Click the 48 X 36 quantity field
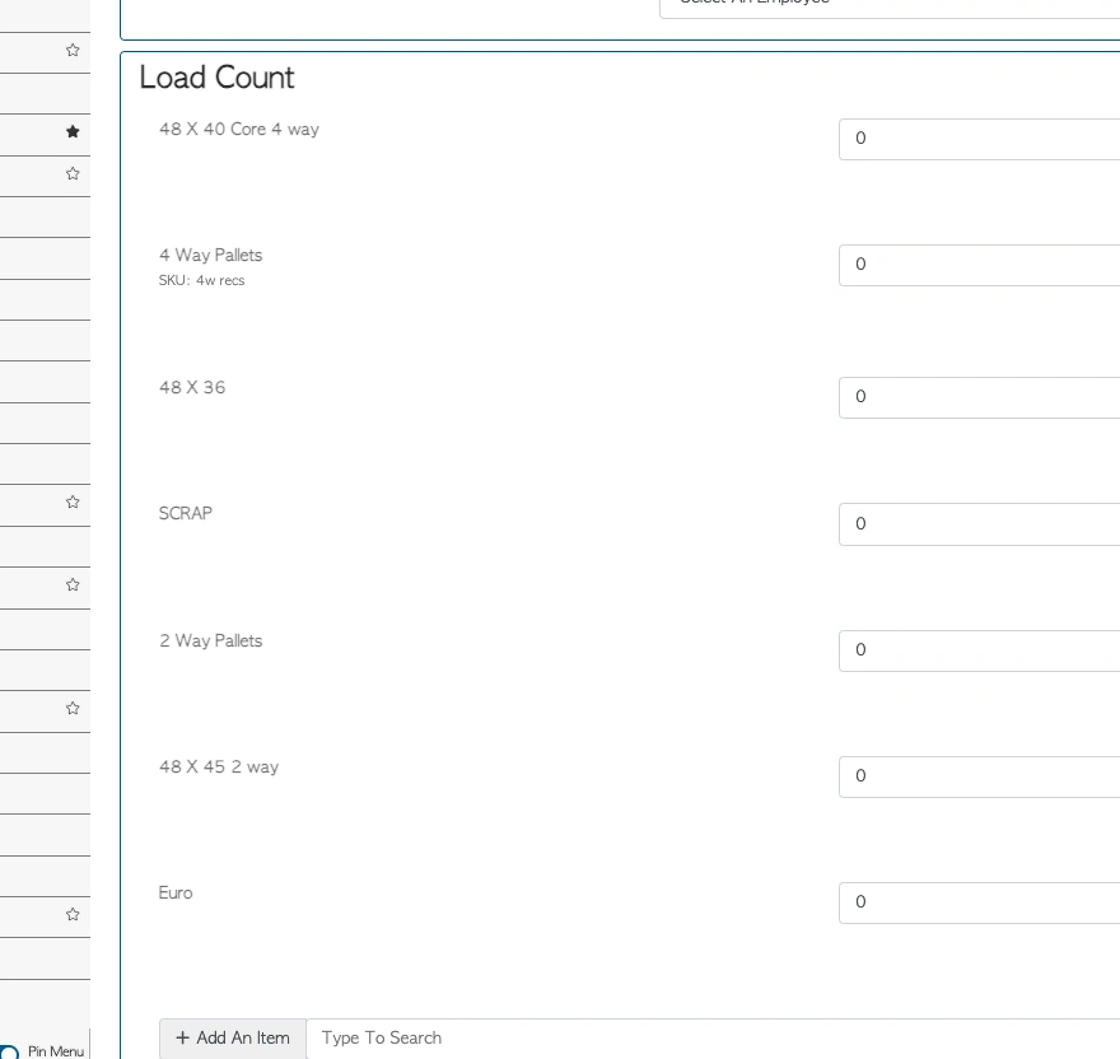 [979, 397]
